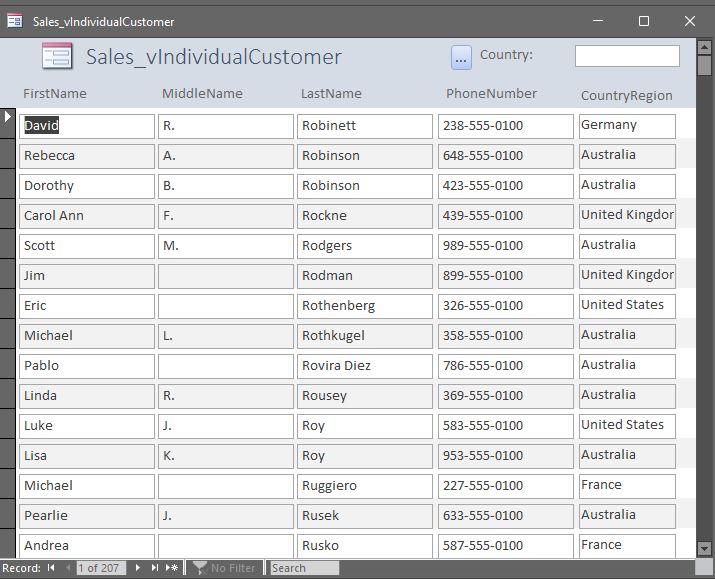The width and height of the screenshot is (715, 579).
Task: Click the phone field 326-555-0100
Action: [506, 306]
